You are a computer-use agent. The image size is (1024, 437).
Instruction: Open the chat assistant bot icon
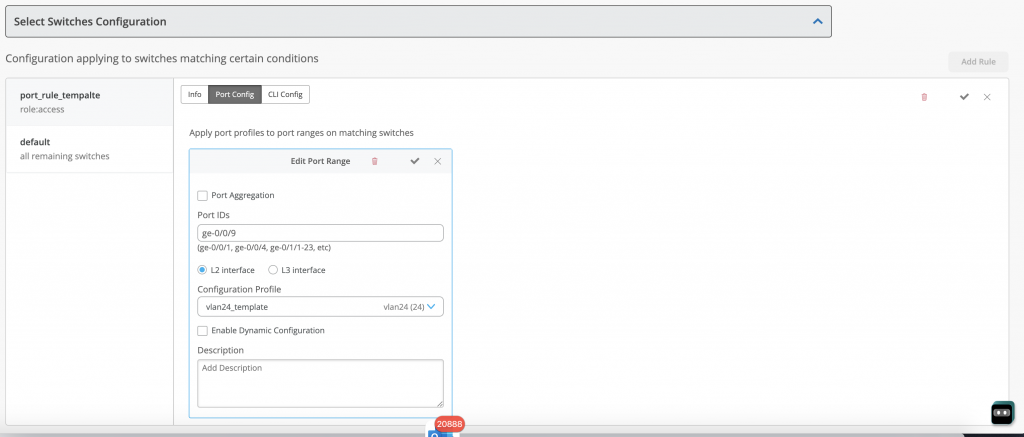point(1002,413)
